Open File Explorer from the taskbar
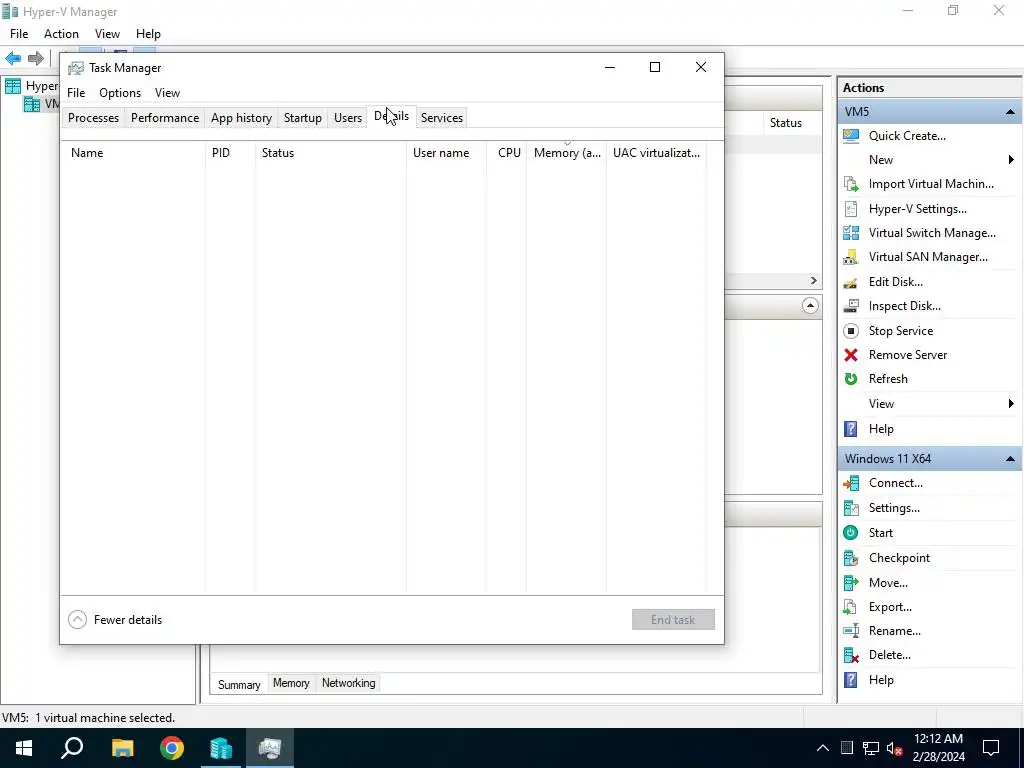Viewport: 1024px width, 768px height. click(122, 748)
